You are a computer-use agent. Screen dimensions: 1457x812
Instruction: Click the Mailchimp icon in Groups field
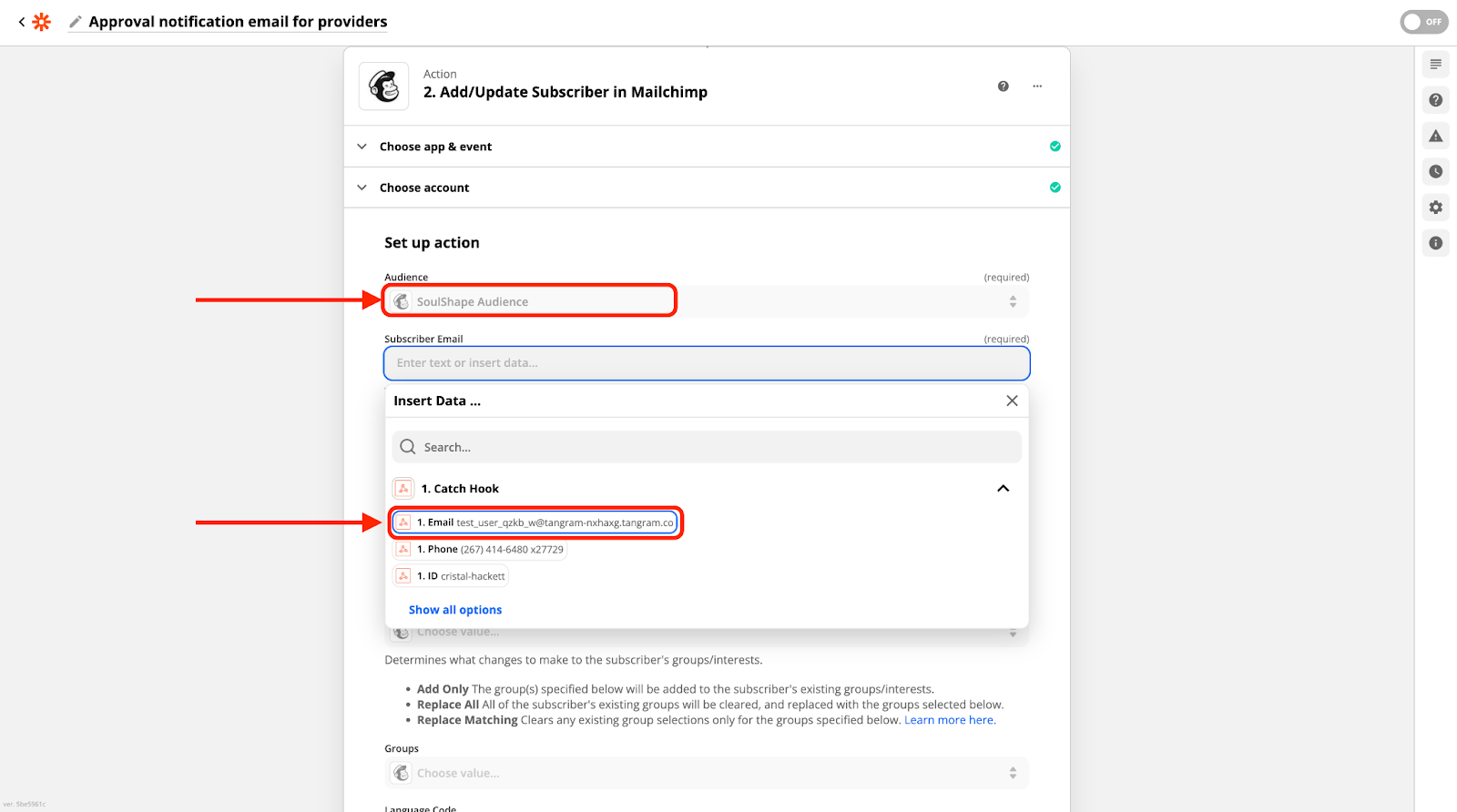tap(402, 773)
